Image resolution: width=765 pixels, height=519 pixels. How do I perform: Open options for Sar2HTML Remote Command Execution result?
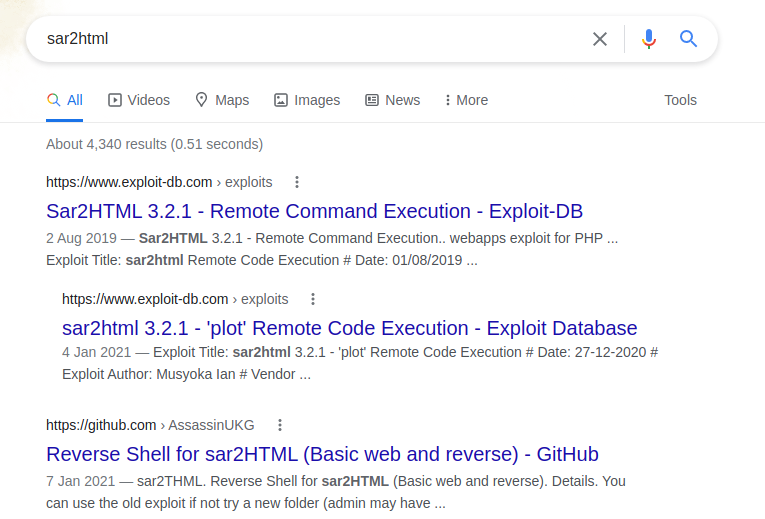(x=297, y=182)
